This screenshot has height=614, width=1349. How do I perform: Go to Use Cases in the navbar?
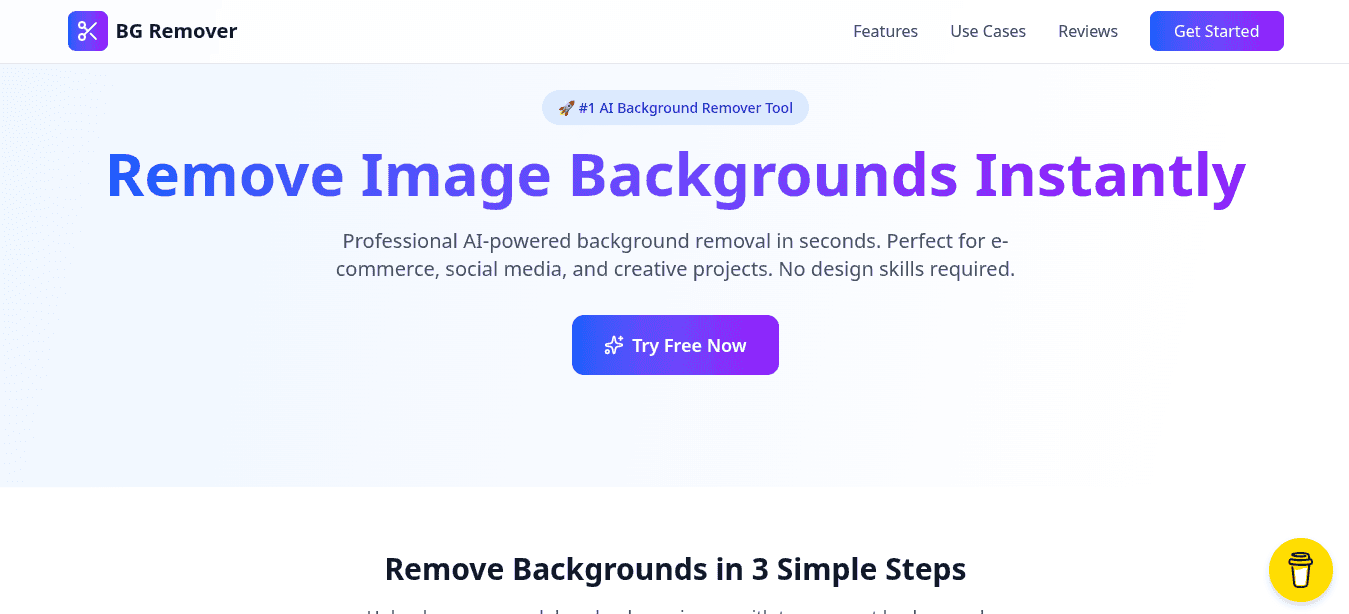[x=988, y=31]
